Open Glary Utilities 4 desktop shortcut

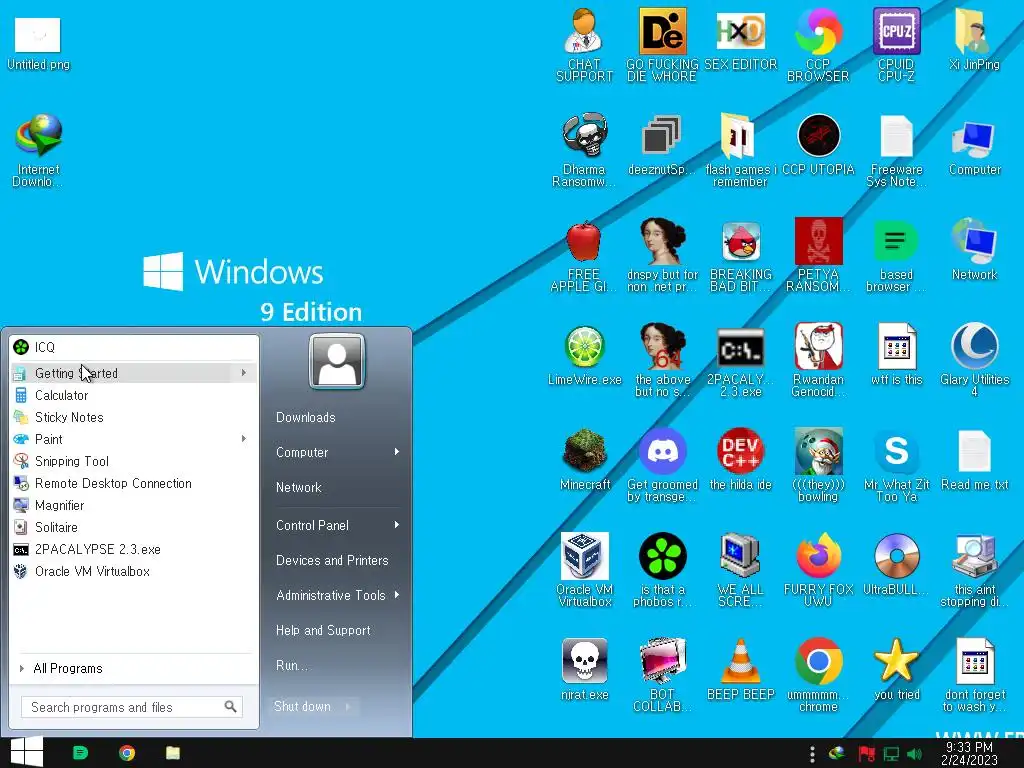[974, 360]
